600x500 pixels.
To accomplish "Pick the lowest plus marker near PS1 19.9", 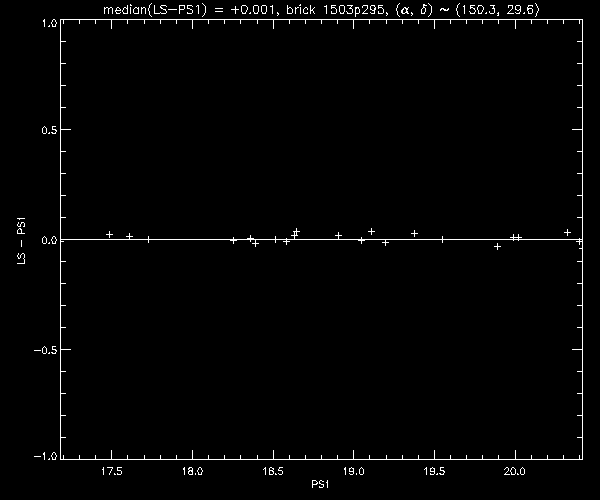I will 497,247.
